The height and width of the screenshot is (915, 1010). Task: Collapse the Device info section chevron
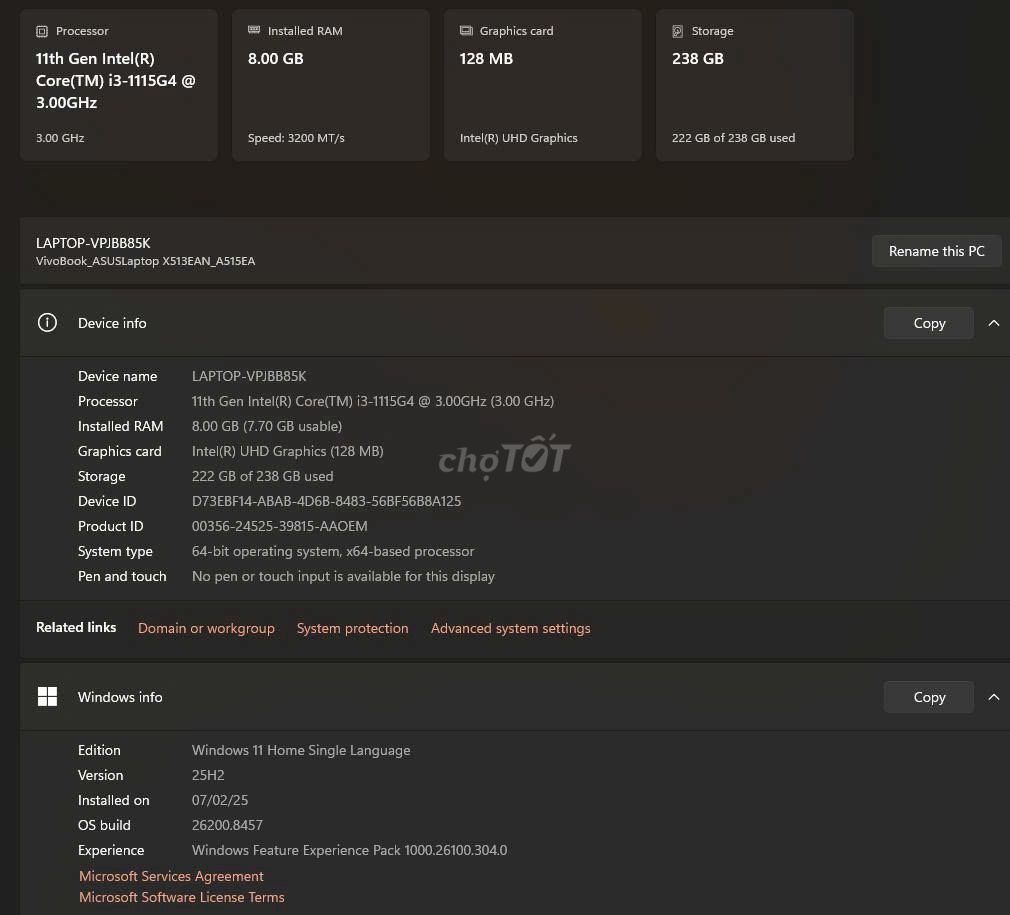click(x=994, y=323)
